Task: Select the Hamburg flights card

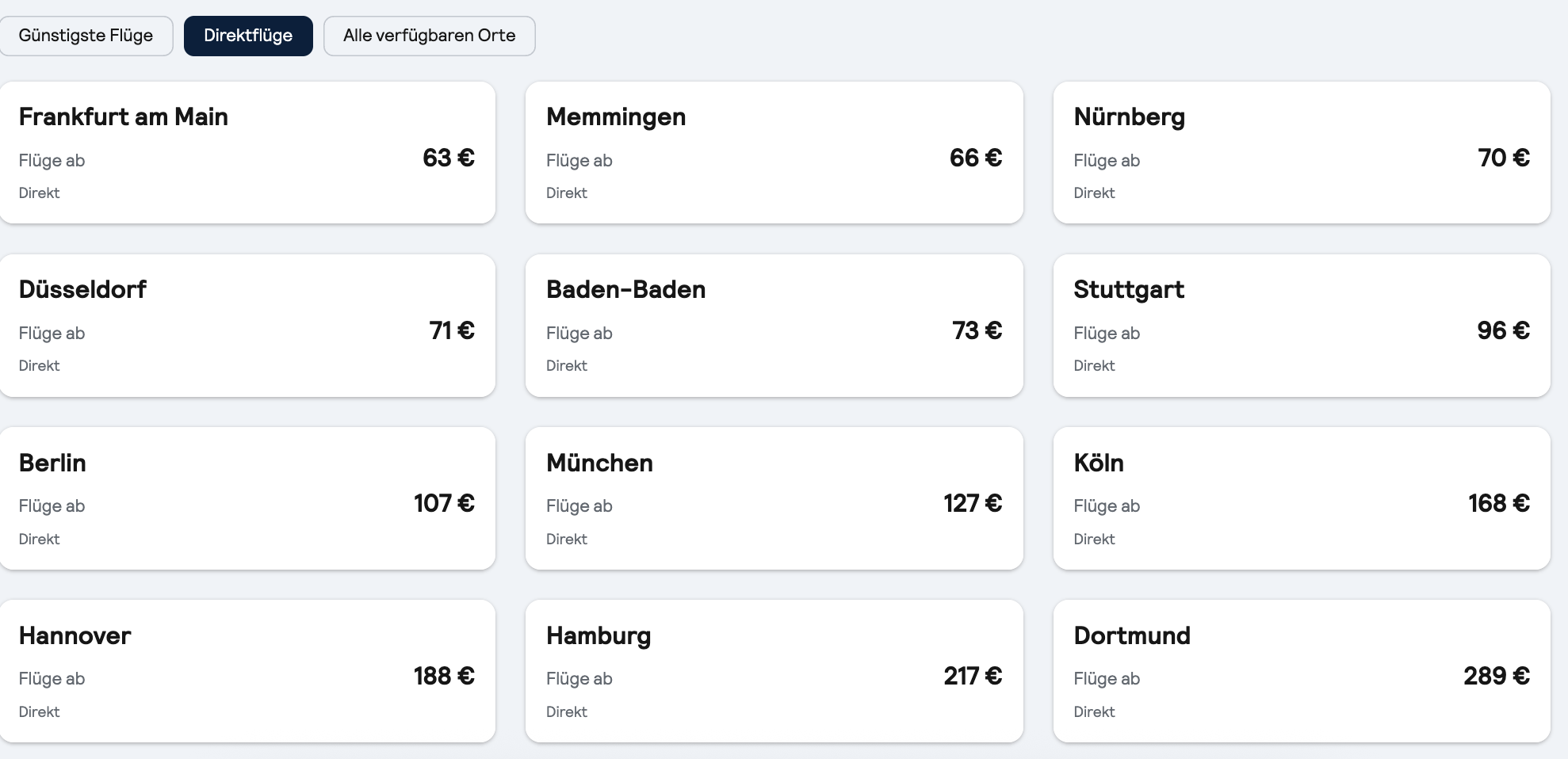Action: 774,671
